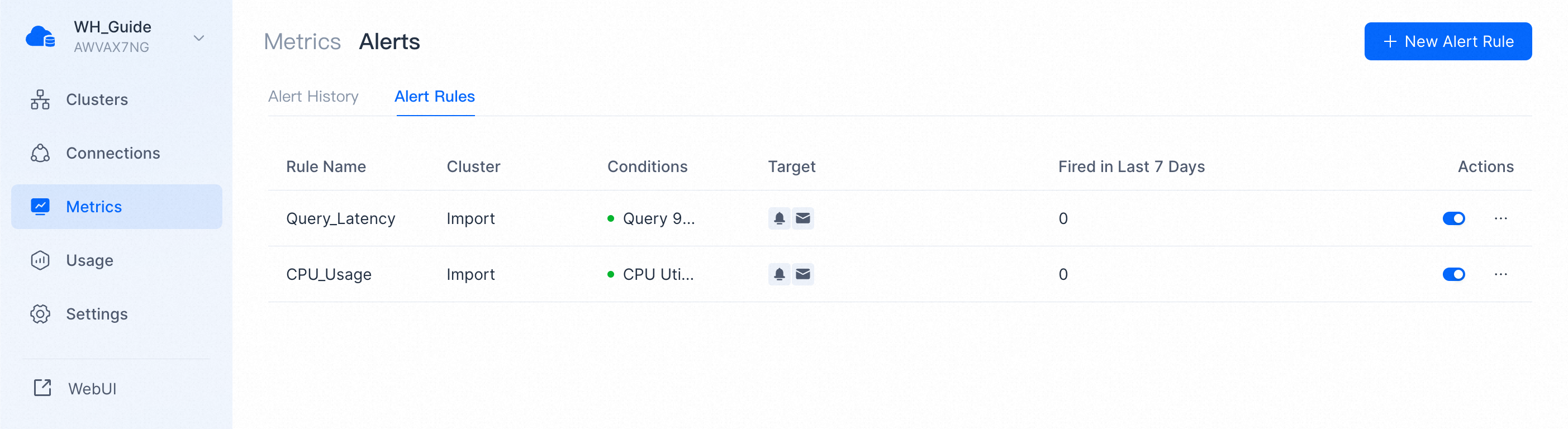Image resolution: width=1568 pixels, height=429 pixels.
Task: Select the Clusters icon in the sidebar
Action: (40, 99)
